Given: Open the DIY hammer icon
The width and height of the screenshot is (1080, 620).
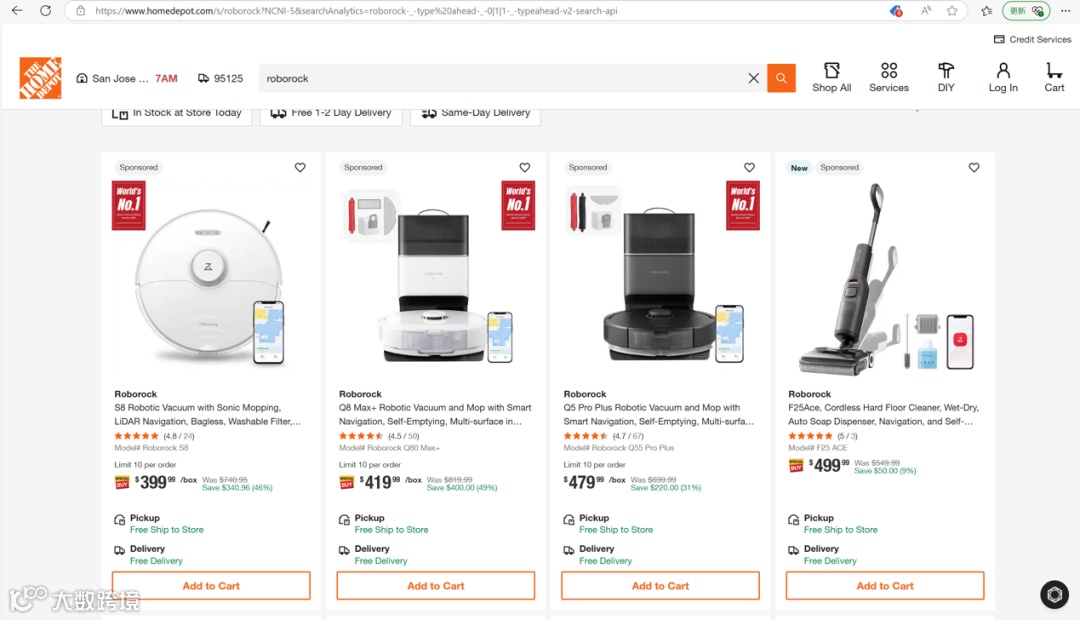Looking at the screenshot, I should [x=946, y=78].
